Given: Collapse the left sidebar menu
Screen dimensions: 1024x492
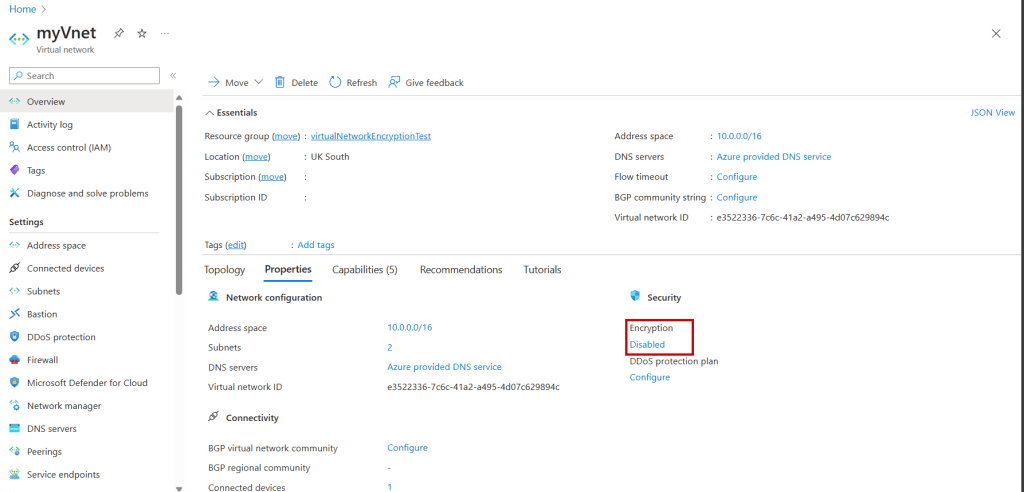Looking at the screenshot, I should coord(173,75).
